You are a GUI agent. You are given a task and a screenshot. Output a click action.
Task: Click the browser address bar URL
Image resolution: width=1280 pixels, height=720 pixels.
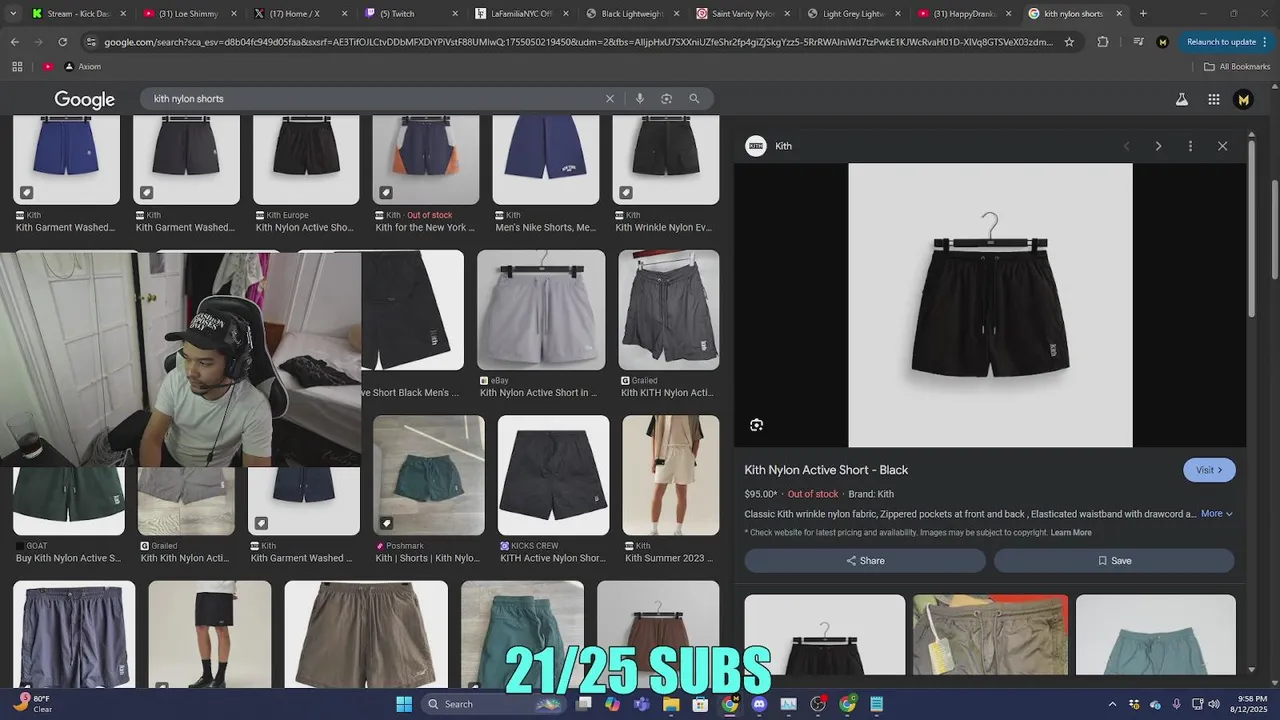(x=578, y=42)
